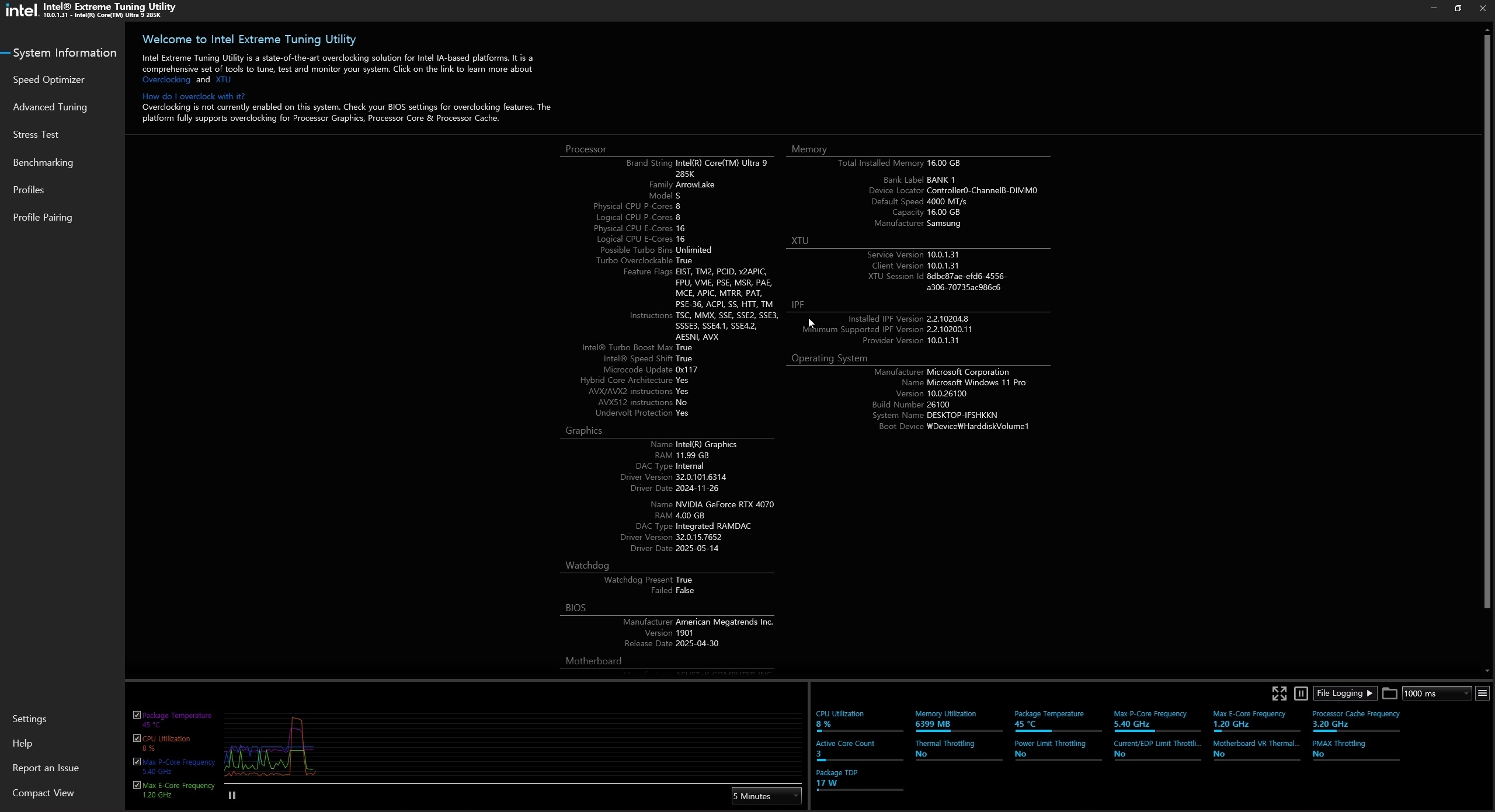
Task: Select the Package TDP 17 W tile
Action: coord(860,780)
